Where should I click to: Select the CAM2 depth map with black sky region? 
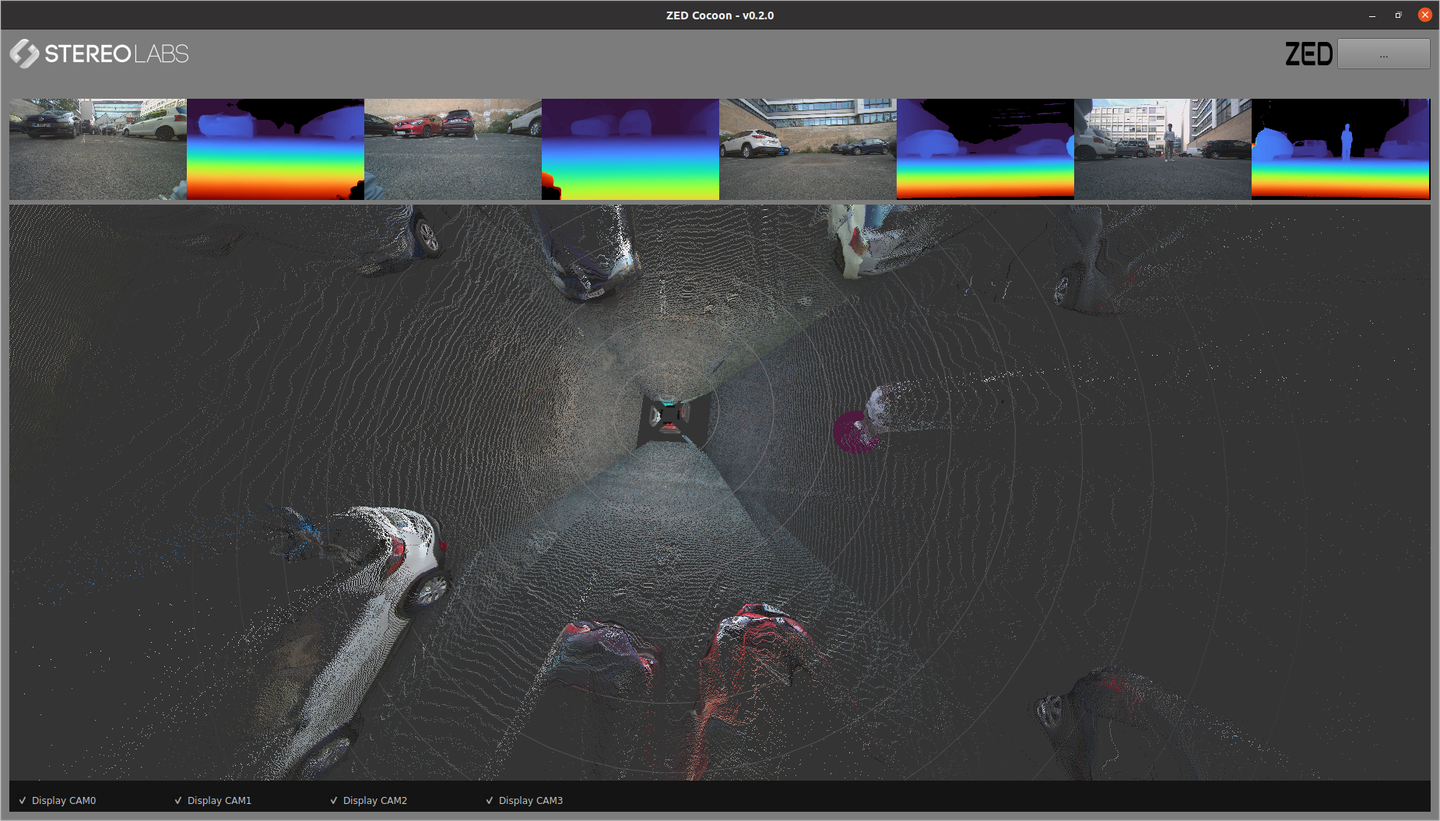[985, 148]
